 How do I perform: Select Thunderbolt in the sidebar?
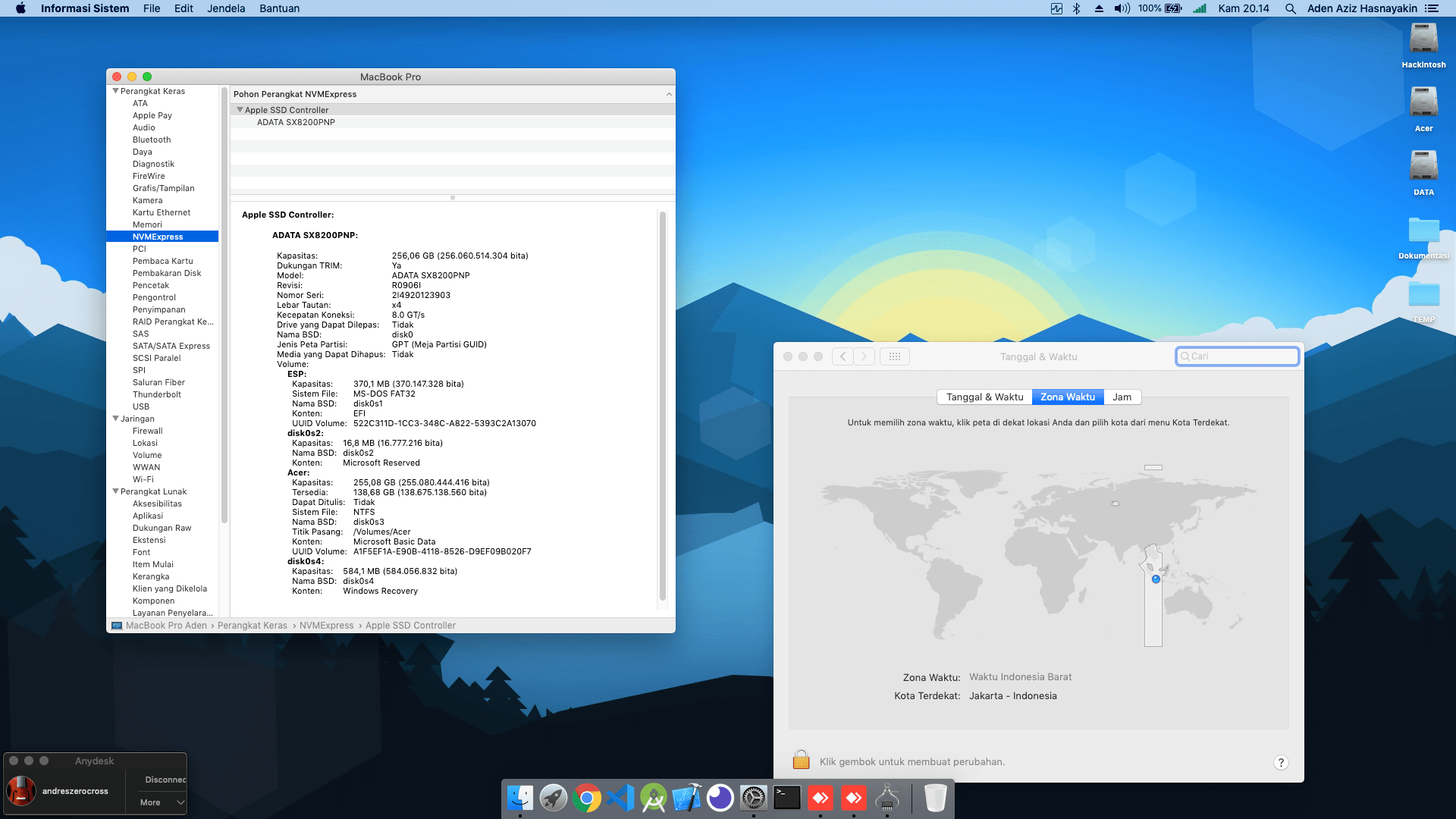[157, 394]
